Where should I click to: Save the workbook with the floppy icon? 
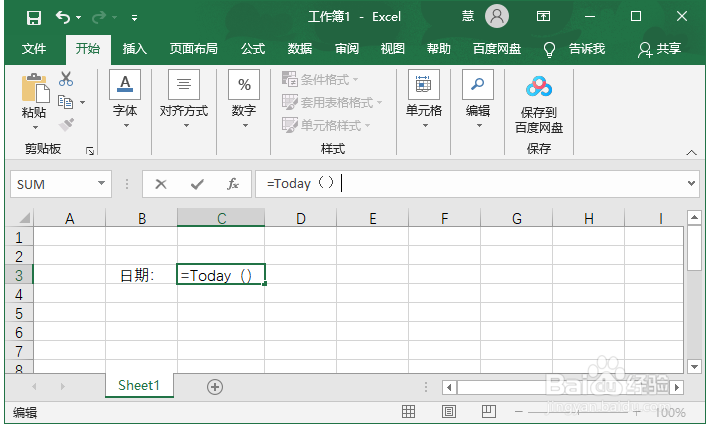[34, 18]
